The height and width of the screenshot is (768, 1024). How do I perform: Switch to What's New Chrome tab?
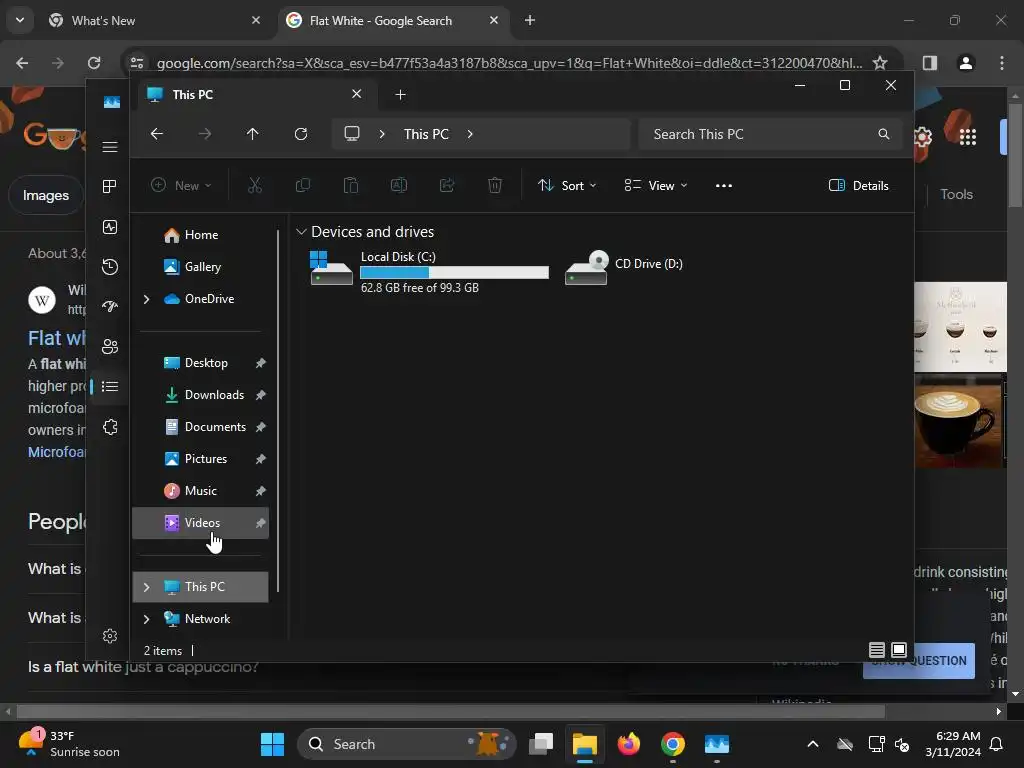153,20
